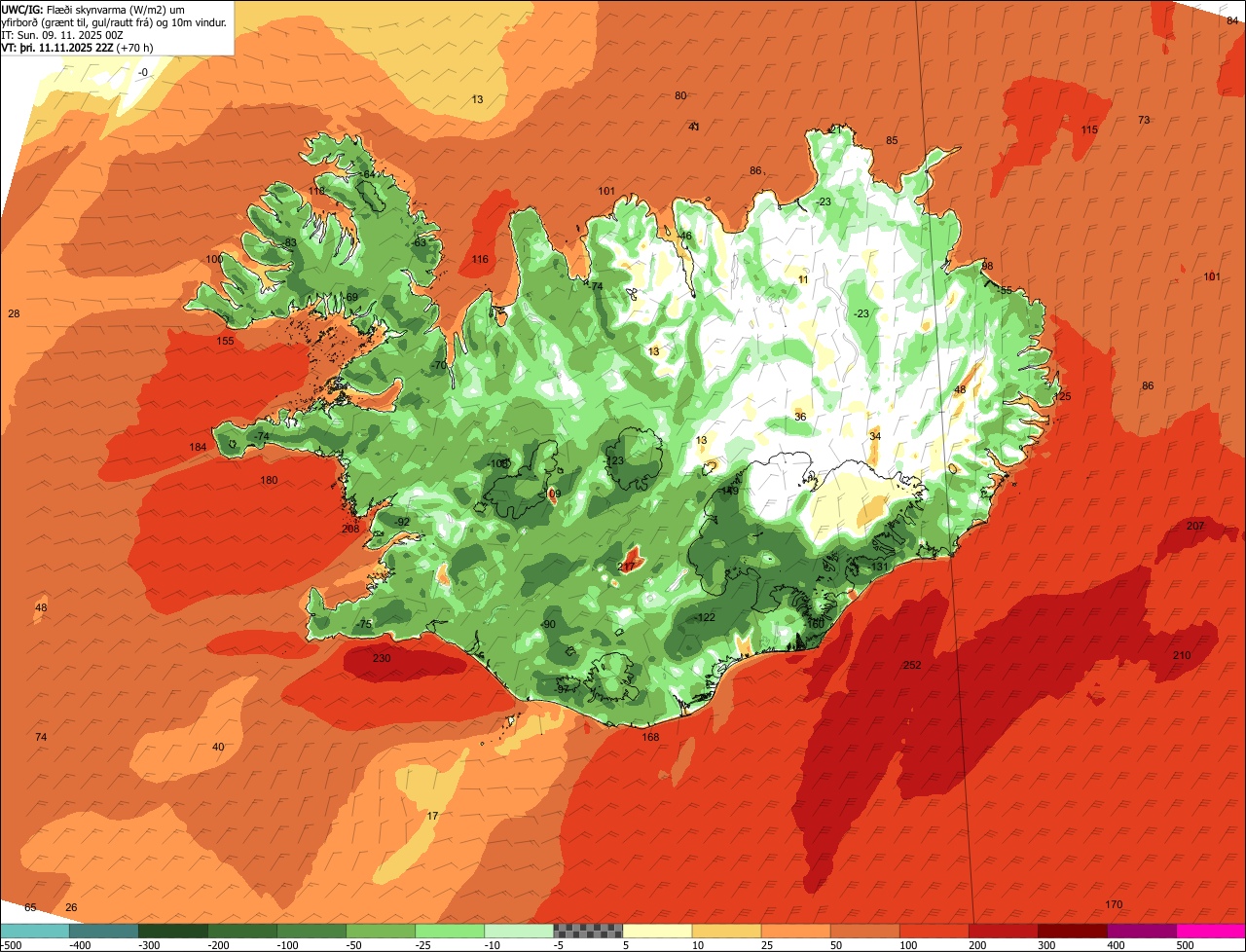Click the map value '98' on the northeast coast
The height and width of the screenshot is (952, 1246).
tap(987, 266)
